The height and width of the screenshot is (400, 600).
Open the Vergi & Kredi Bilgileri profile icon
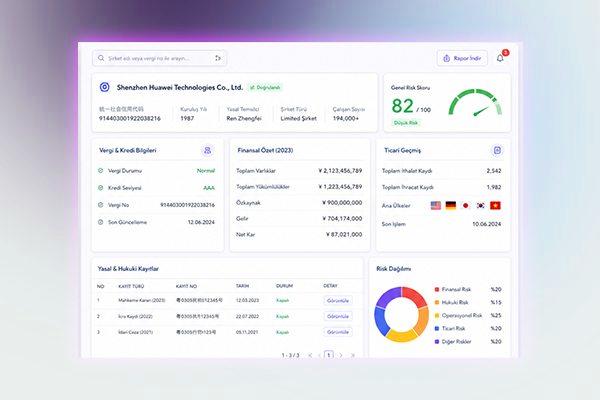(x=207, y=150)
